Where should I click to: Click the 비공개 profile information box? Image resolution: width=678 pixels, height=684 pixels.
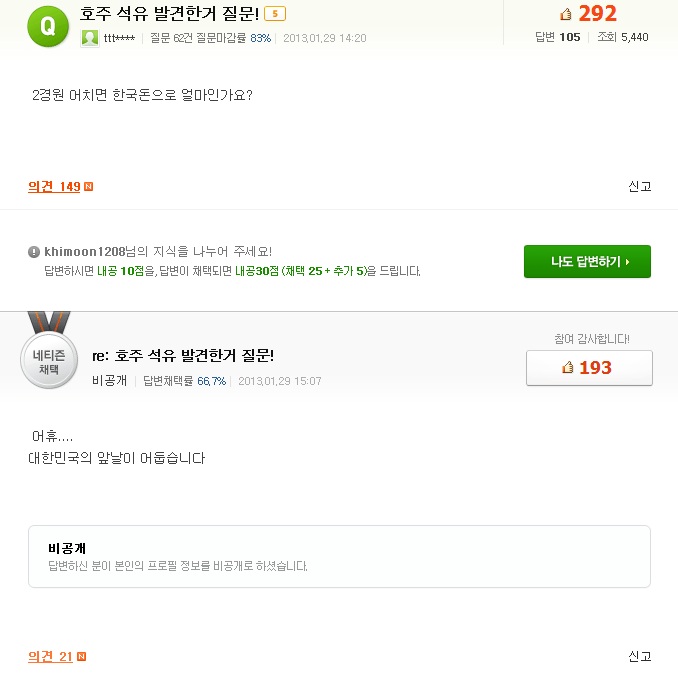point(339,557)
